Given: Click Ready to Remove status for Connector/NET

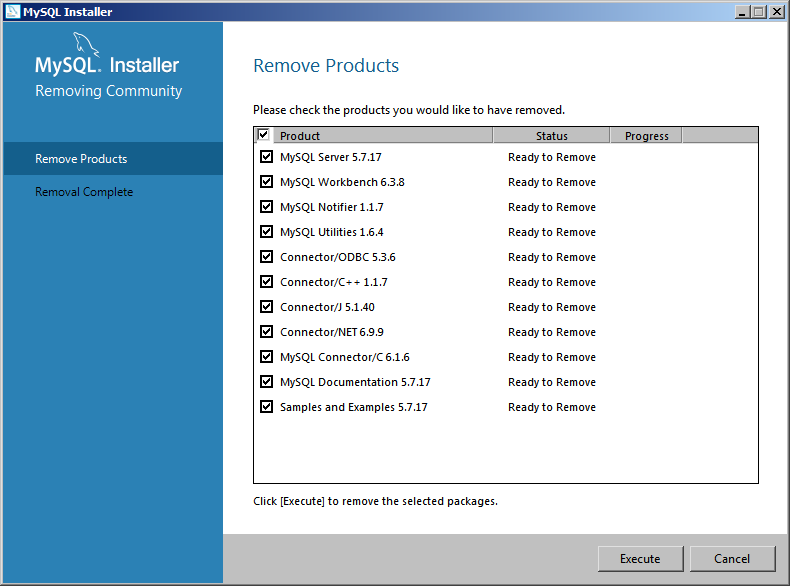Looking at the screenshot, I should pos(552,332).
